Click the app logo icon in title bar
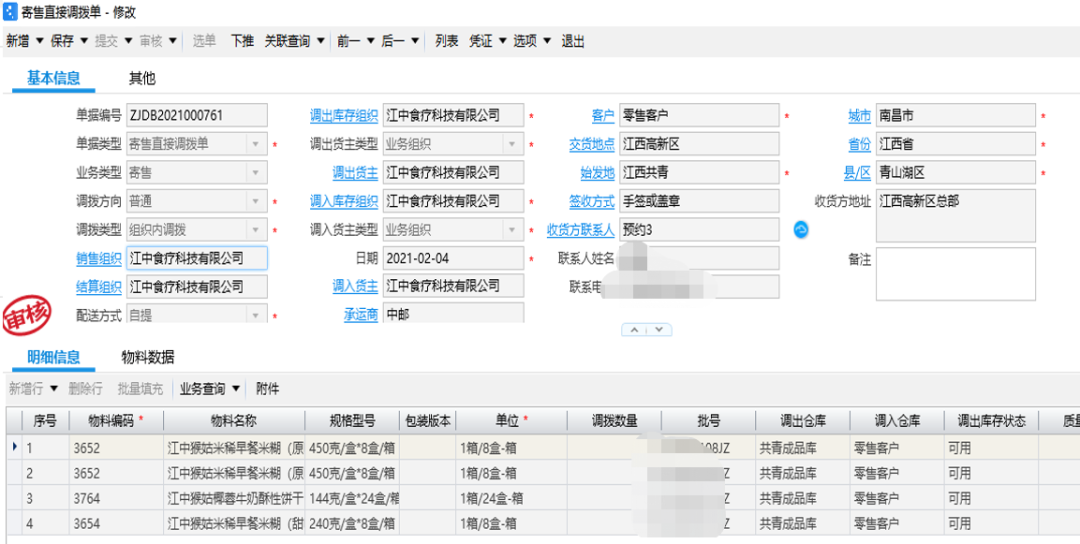The image size is (1080, 544). [10, 12]
